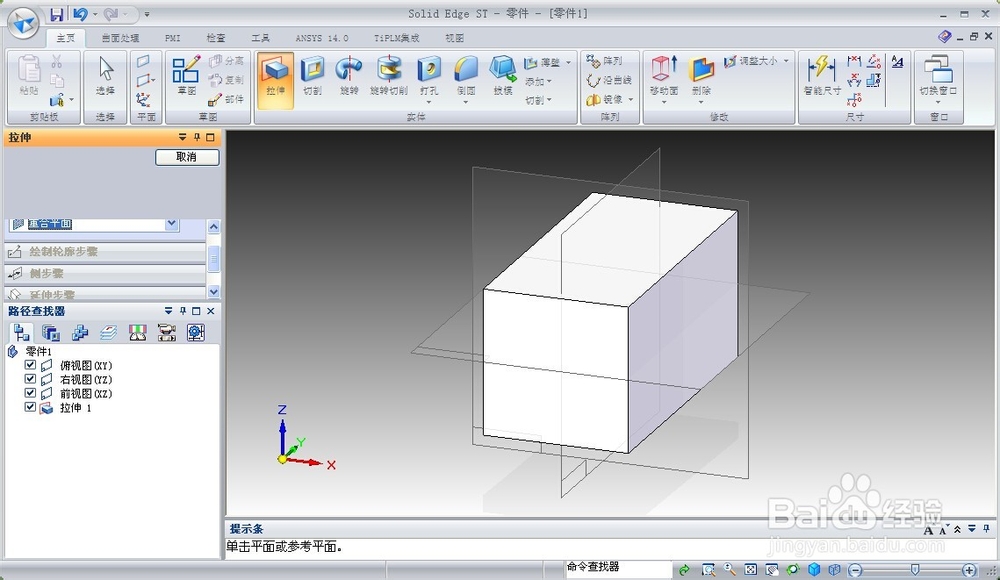
Task: Uncheck the 前视图(XZ) plane checkbox
Action: [x=30, y=393]
